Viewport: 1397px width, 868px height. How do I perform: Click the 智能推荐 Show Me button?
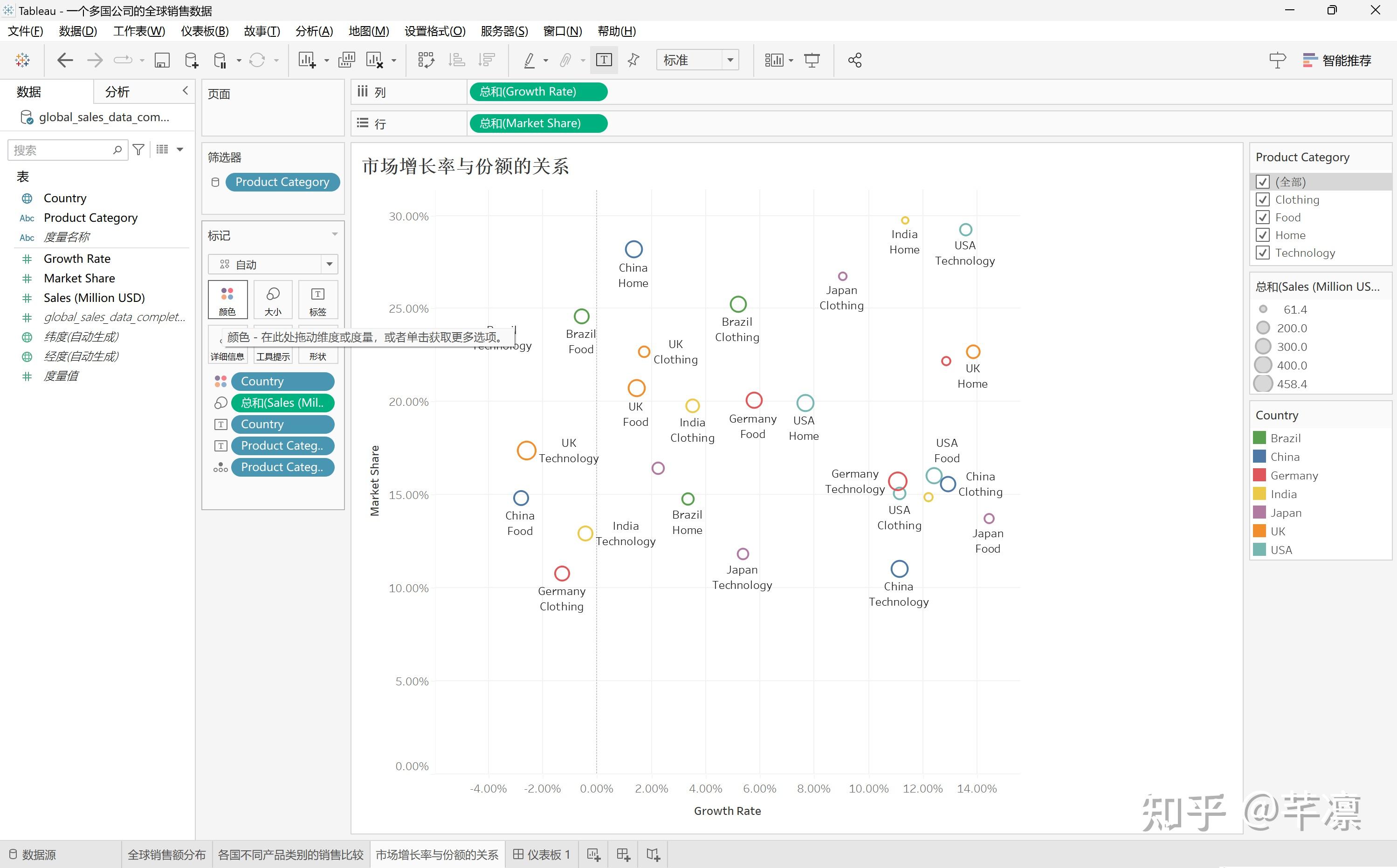(x=1337, y=60)
